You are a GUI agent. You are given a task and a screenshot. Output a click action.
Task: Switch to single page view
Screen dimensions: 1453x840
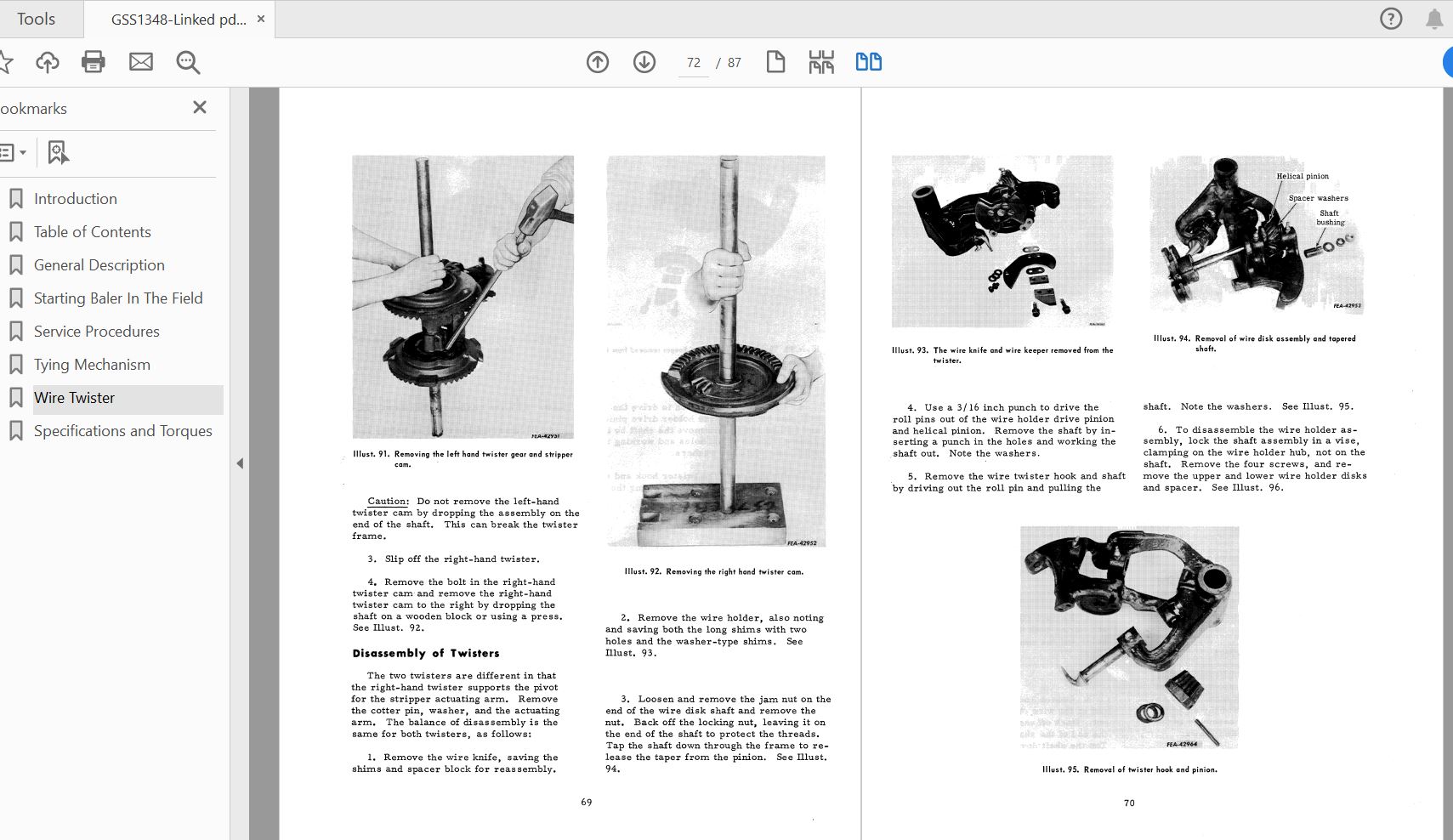(x=775, y=62)
